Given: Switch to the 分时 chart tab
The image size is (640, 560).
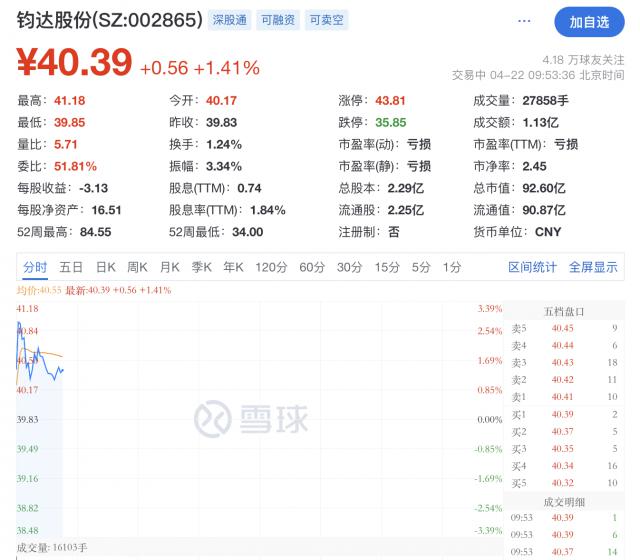Looking at the screenshot, I should (x=35, y=267).
